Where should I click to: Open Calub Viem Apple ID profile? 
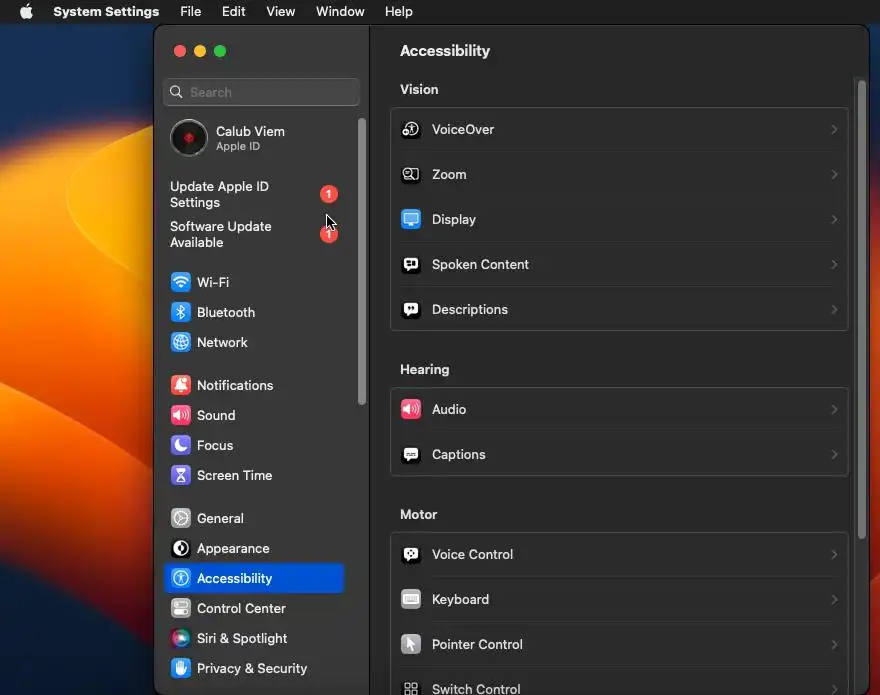(x=254, y=138)
